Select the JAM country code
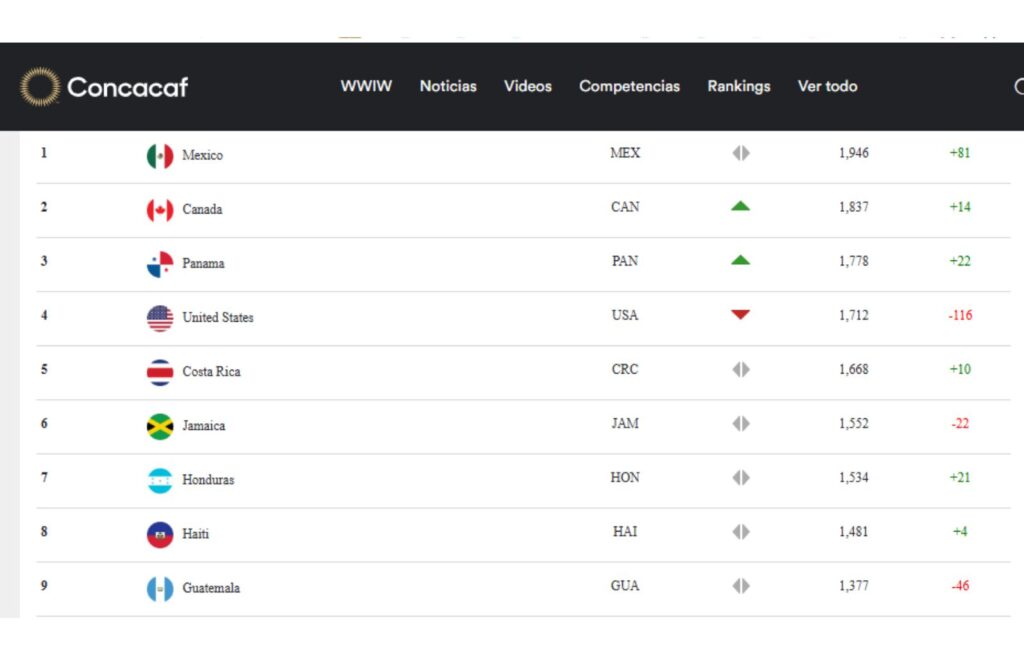 click(625, 424)
